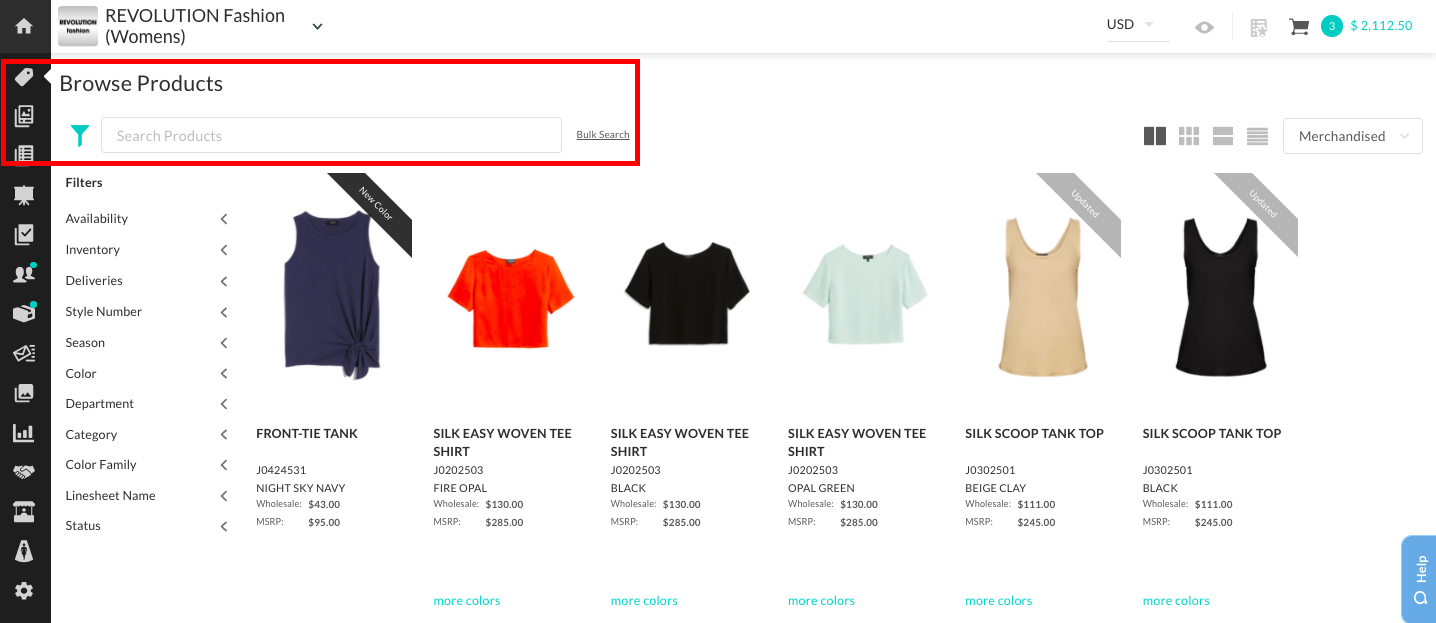Open the linesheet list sidebar icon
Viewport: 1436px width, 623px height.
pos(24,154)
